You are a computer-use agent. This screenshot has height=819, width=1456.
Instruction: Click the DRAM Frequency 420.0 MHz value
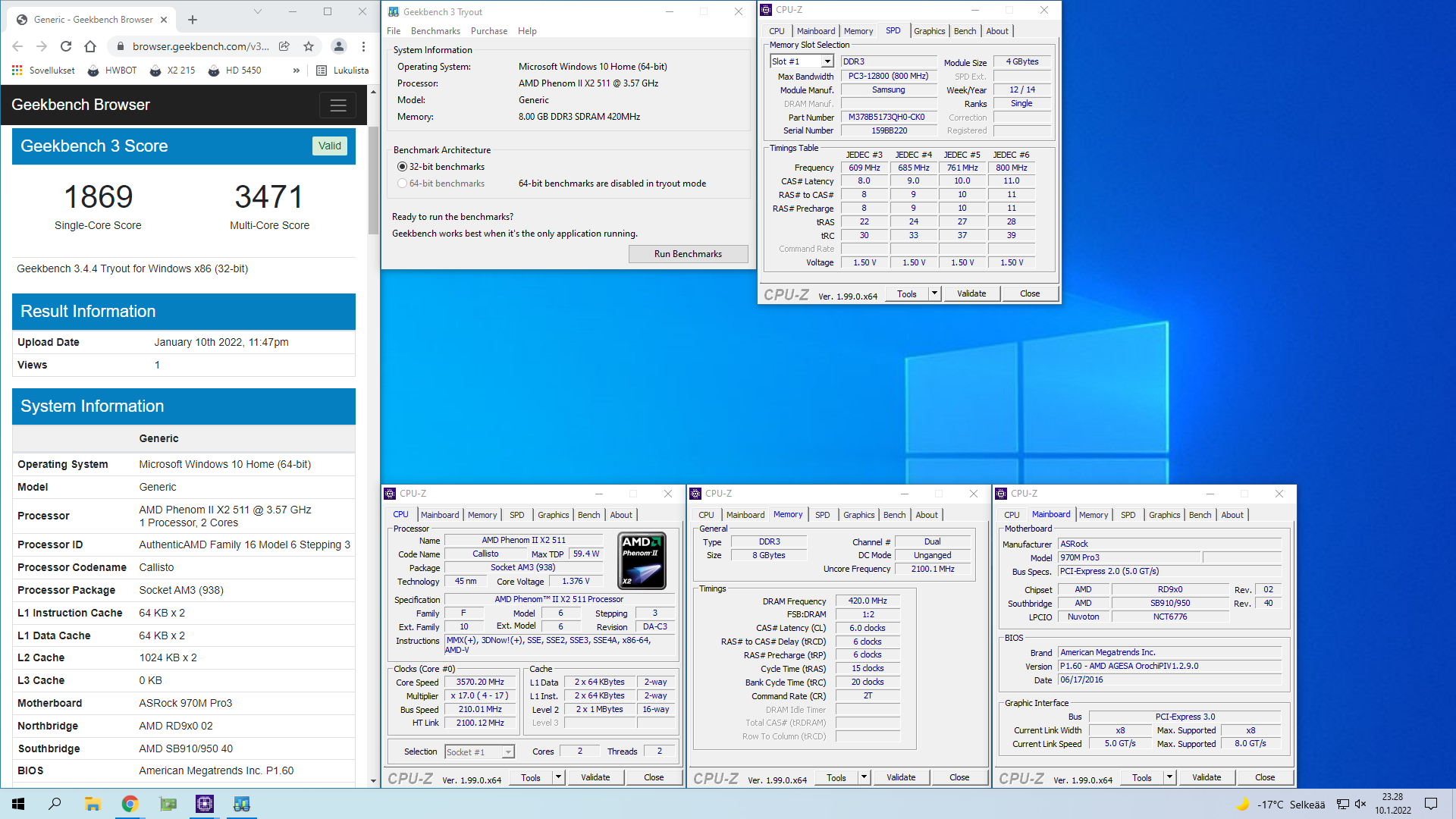(x=868, y=601)
